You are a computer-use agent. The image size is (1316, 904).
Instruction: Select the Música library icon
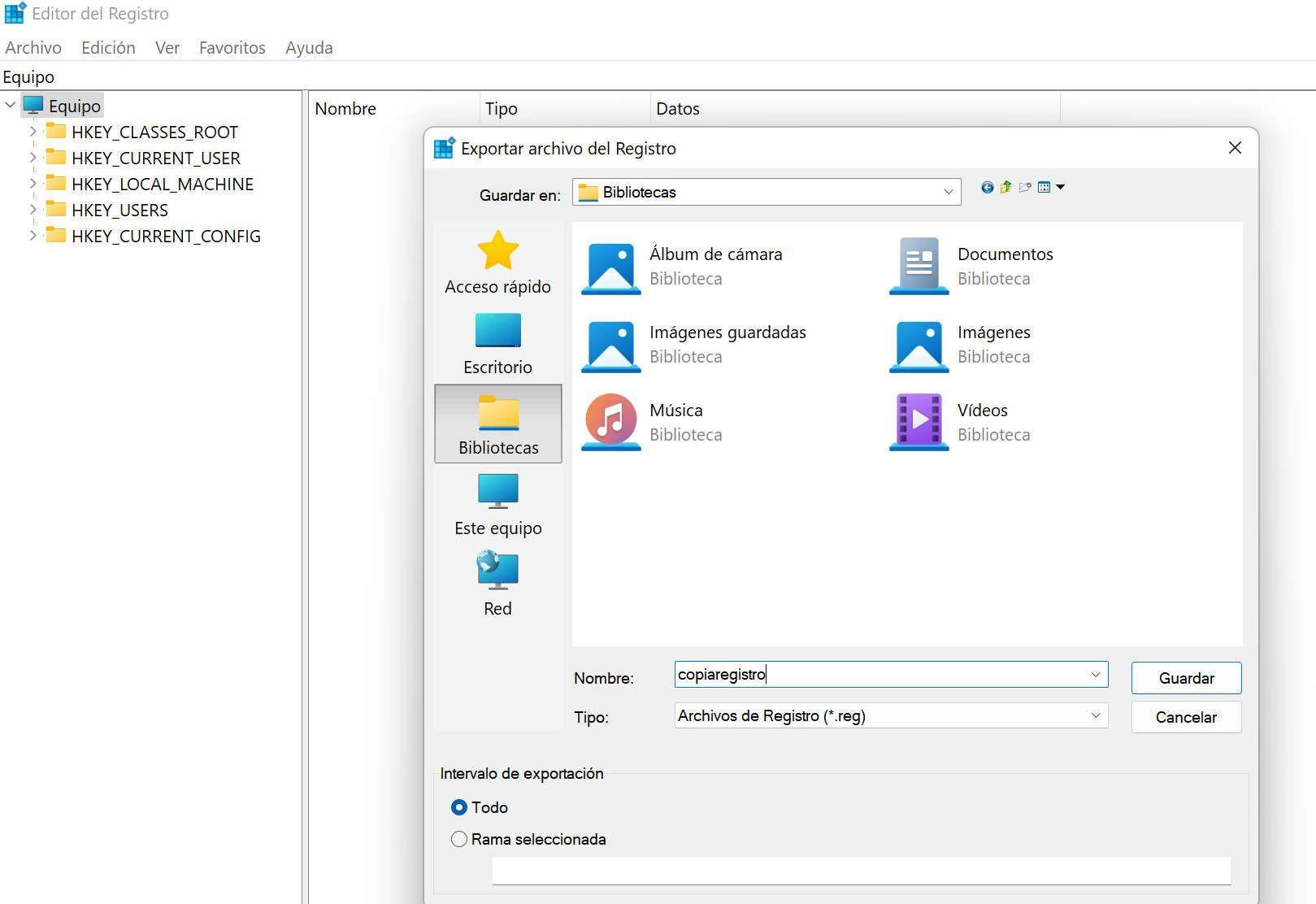pyautogui.click(x=610, y=421)
